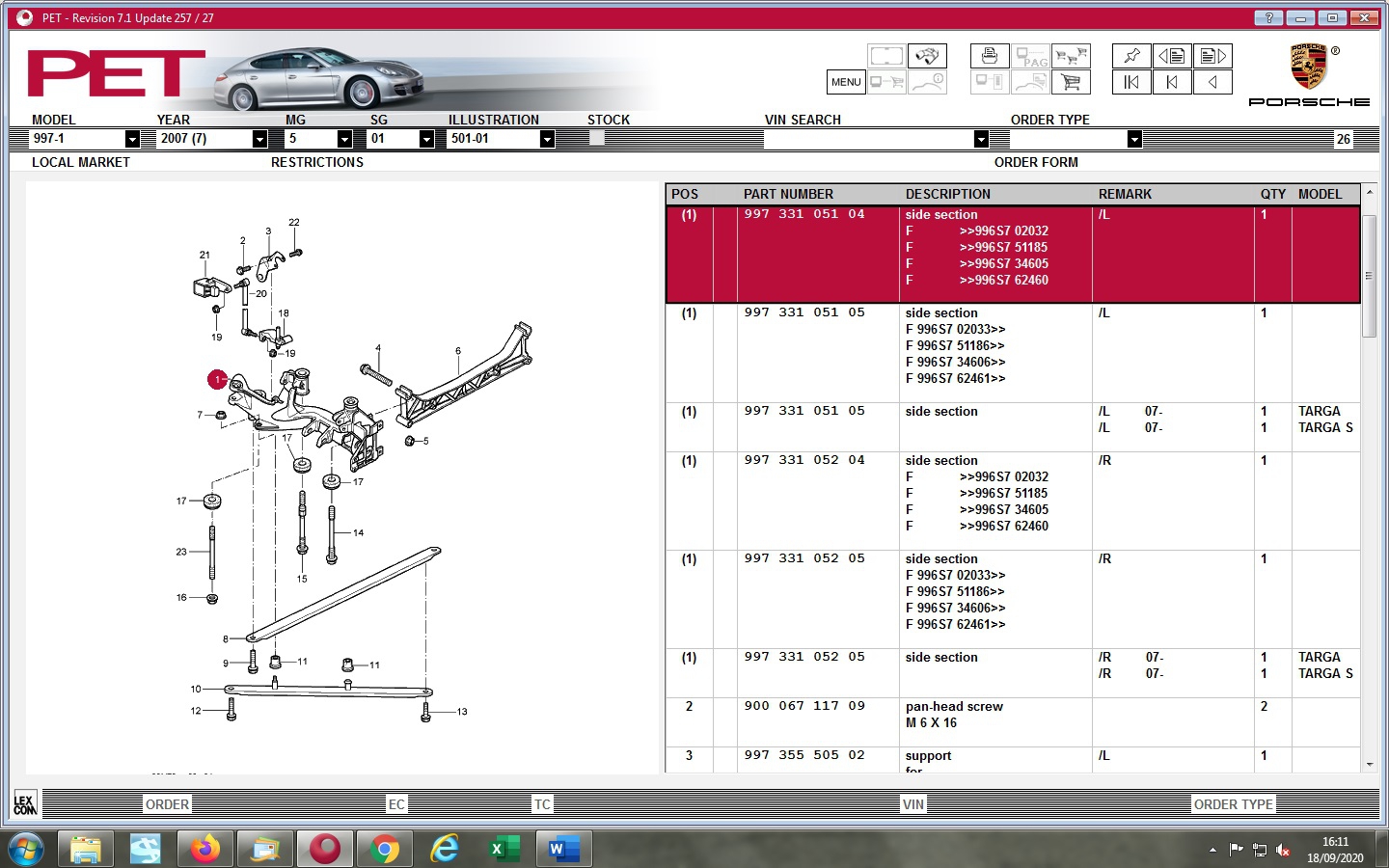Open Microsoft Word from the taskbar
Screen dimensions: 1389x868
click(x=563, y=849)
